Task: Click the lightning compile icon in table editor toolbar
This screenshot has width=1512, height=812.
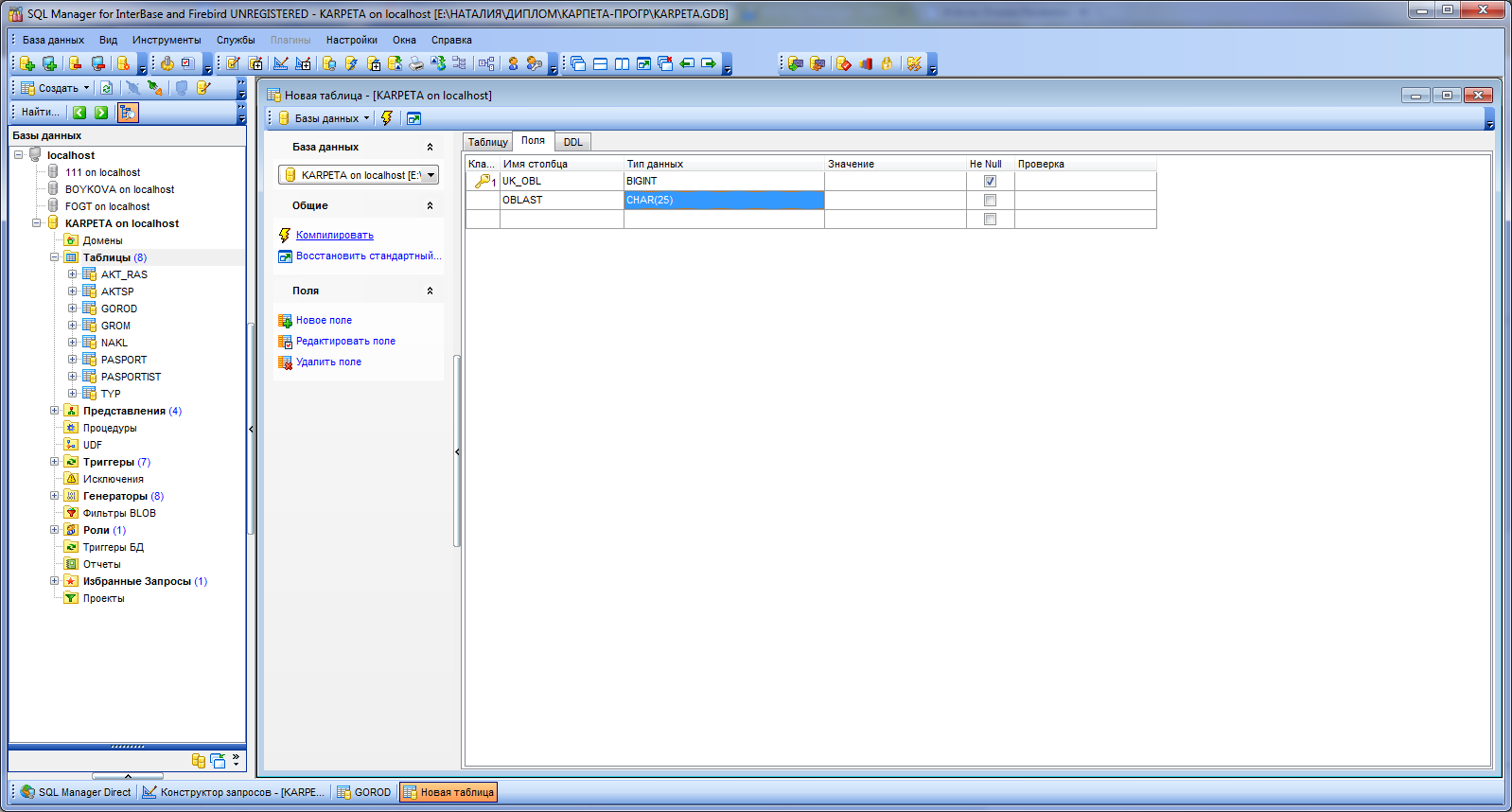Action: pyautogui.click(x=387, y=118)
